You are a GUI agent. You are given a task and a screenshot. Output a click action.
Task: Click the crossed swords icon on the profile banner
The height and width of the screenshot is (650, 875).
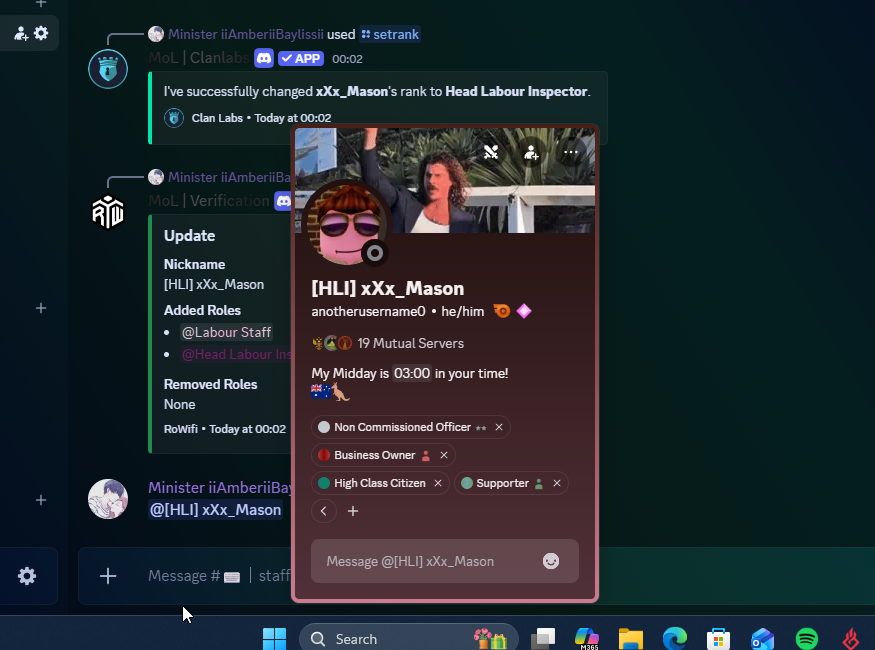click(490, 152)
